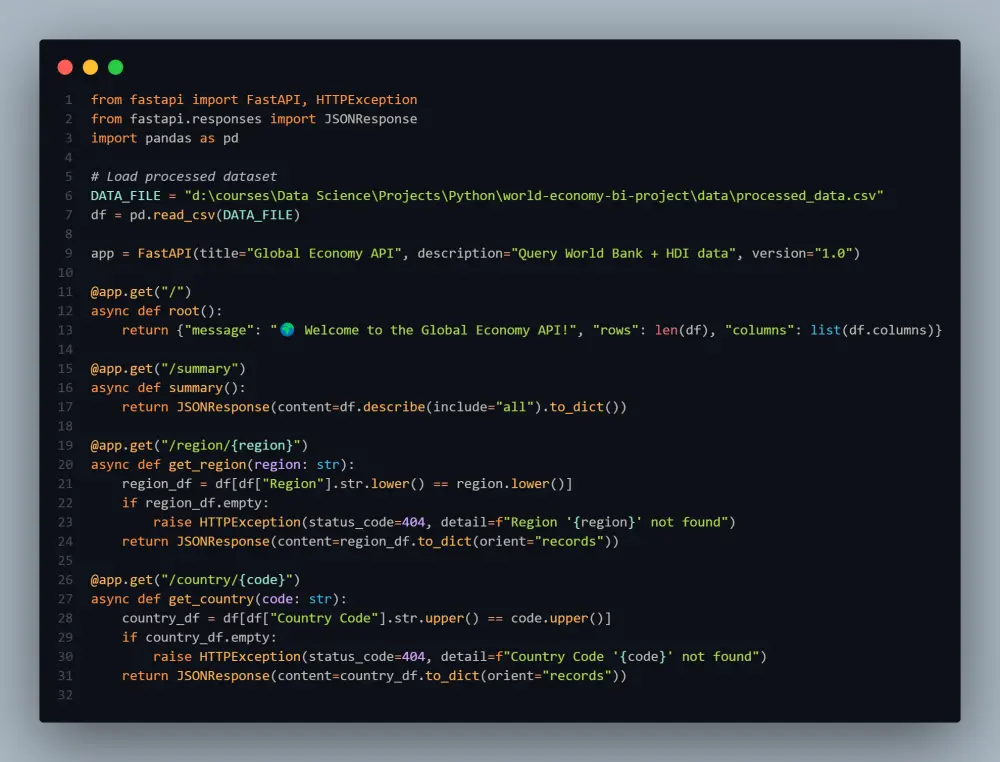This screenshot has height=762, width=1000.
Task: Click the DATA_FILE variable on line 6
Action: pyautogui.click(x=126, y=196)
